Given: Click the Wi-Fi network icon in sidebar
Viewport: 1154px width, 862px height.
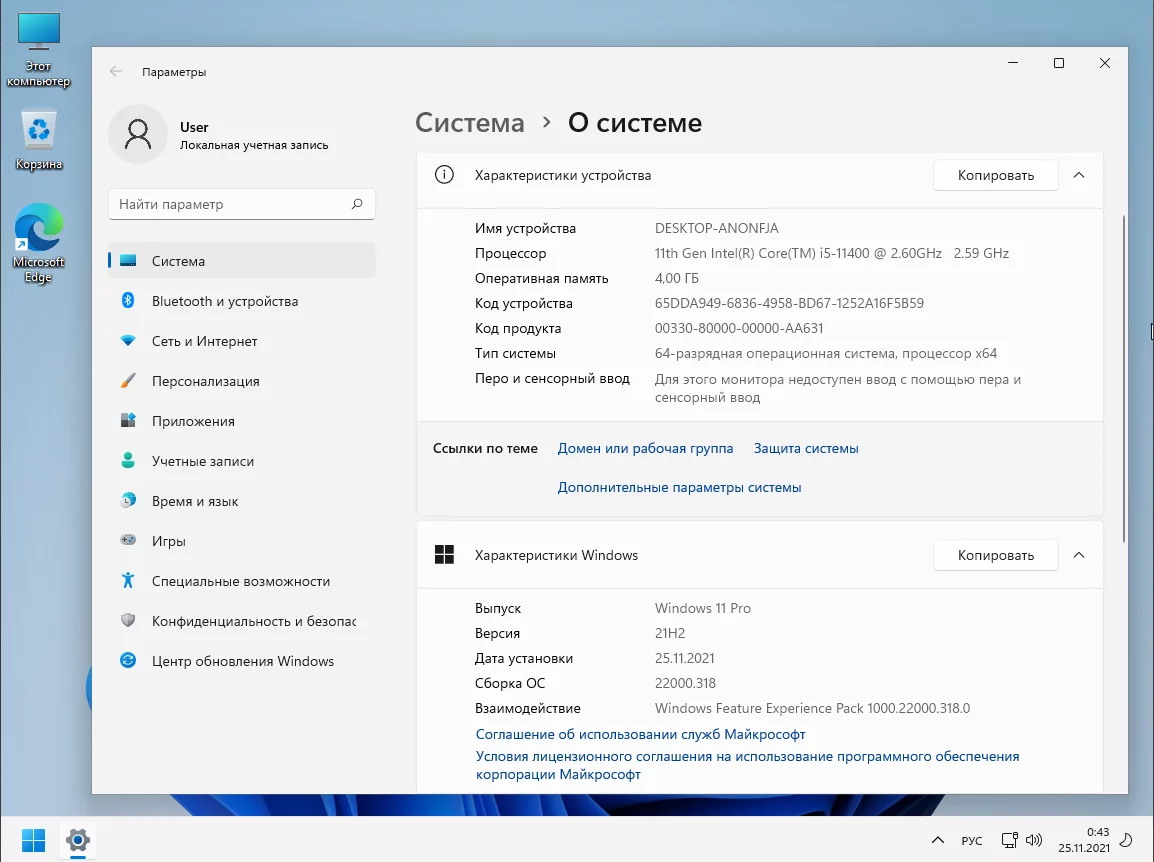Looking at the screenshot, I should 128,341.
